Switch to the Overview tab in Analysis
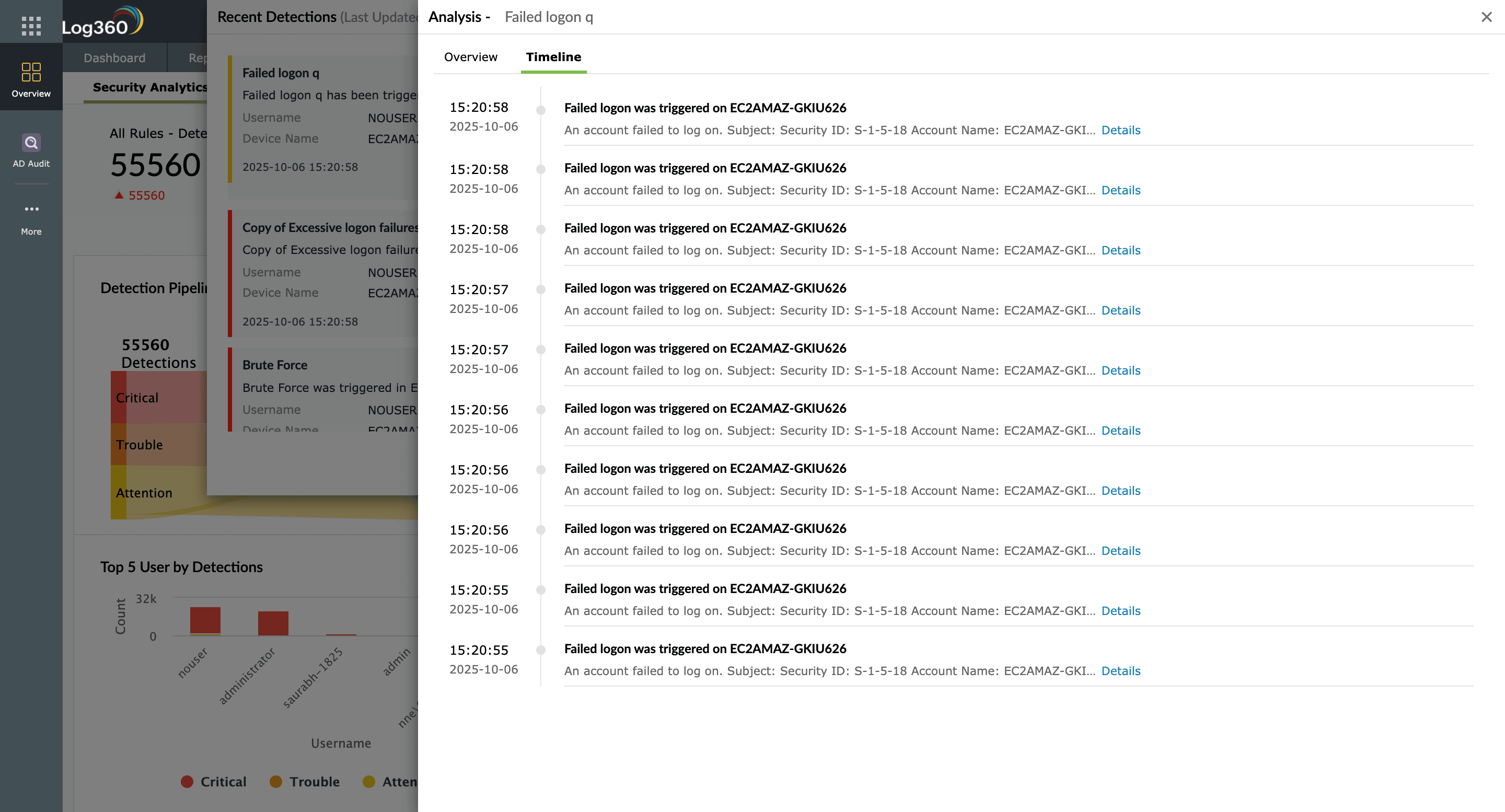This screenshot has height=812, width=1505. [x=470, y=56]
